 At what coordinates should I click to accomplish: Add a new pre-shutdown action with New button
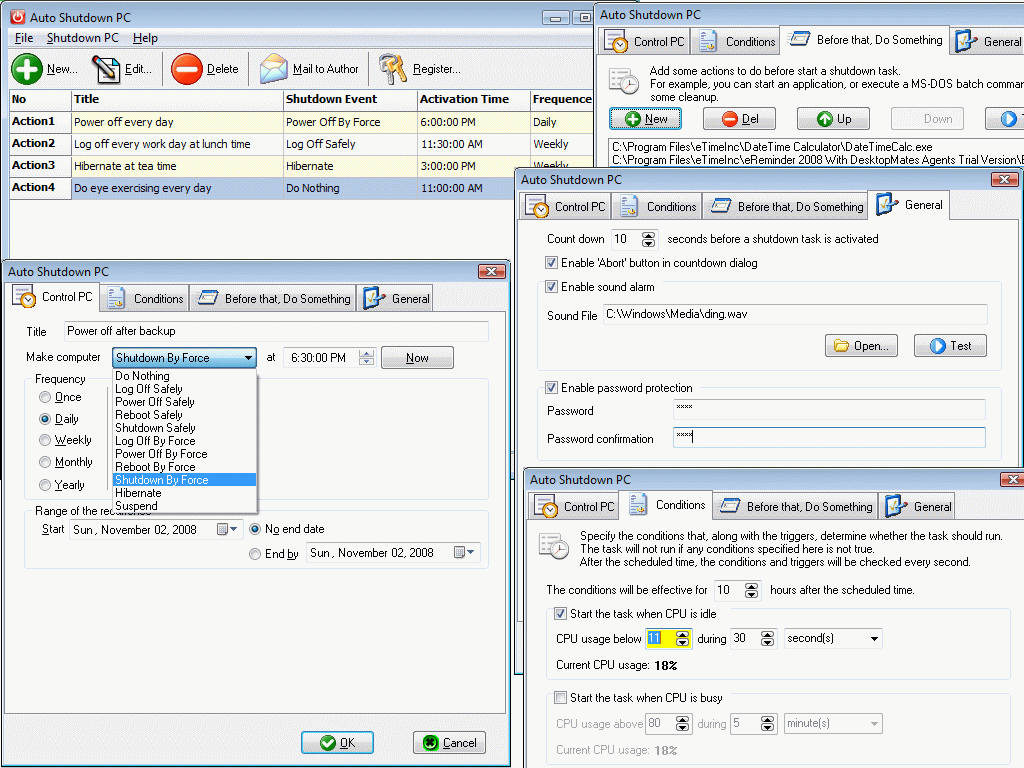tap(645, 118)
